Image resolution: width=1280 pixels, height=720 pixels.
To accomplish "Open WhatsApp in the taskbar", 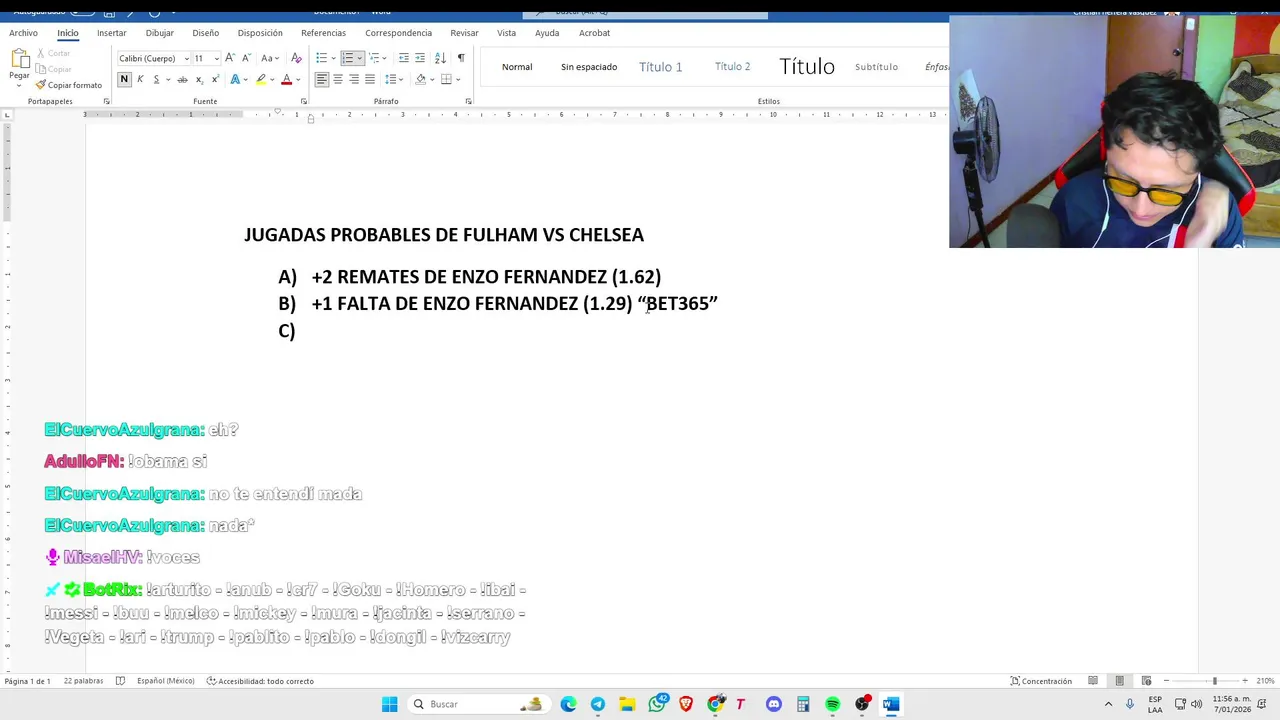I will [x=657, y=704].
